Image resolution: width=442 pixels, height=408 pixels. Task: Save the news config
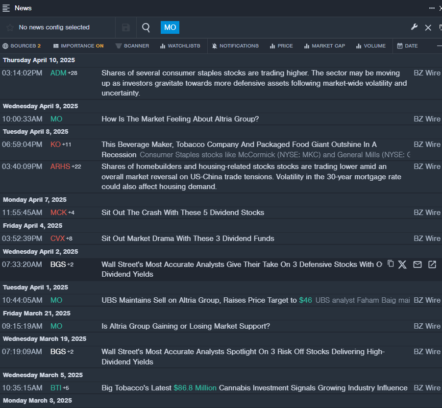[126, 27]
